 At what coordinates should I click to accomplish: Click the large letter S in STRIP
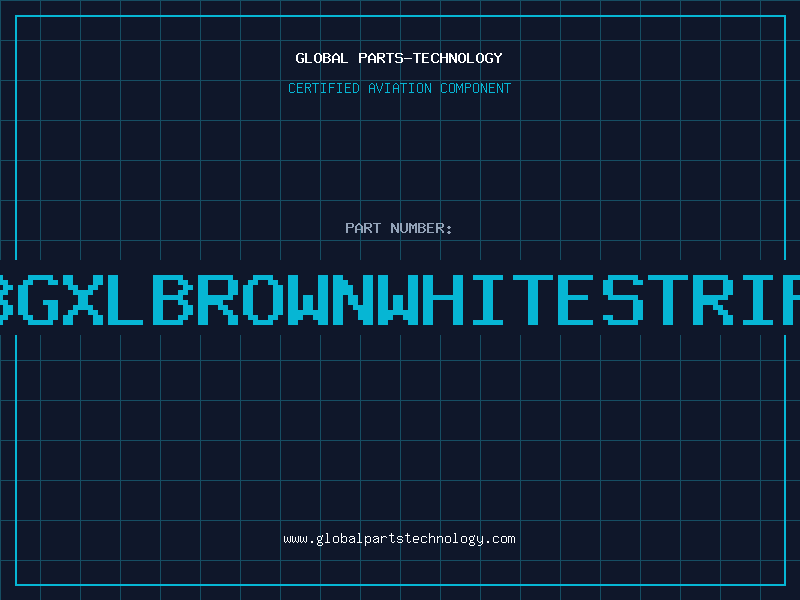[622, 300]
